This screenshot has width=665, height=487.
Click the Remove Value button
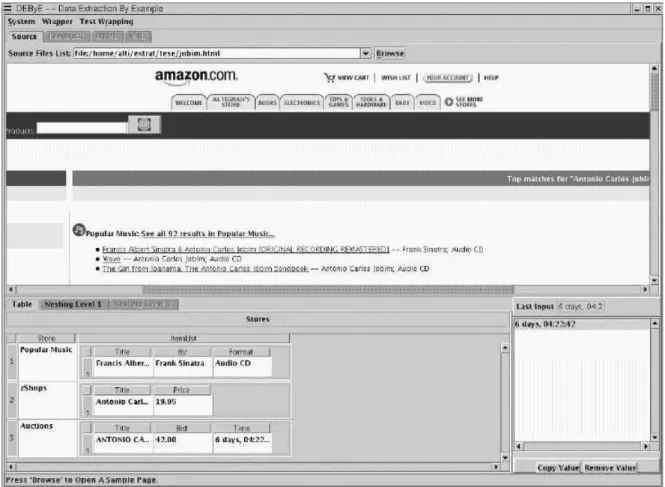click(x=610, y=467)
